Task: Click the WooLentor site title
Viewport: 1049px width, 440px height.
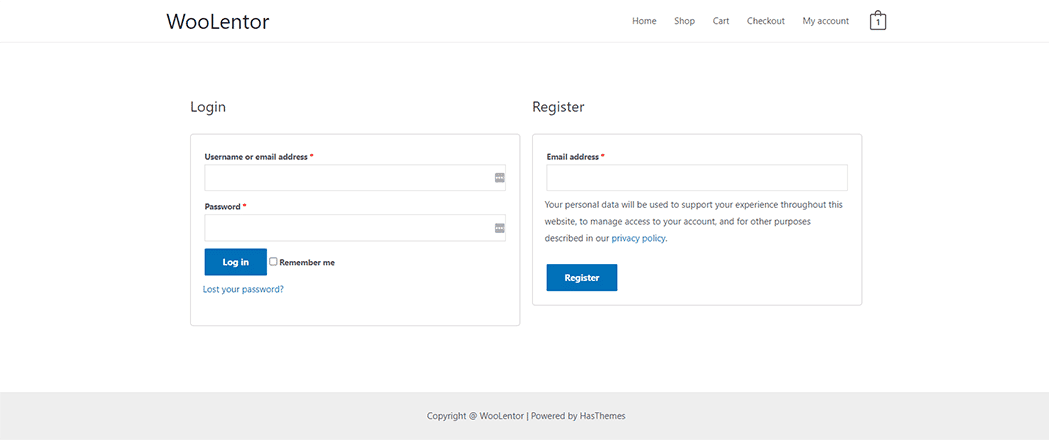Action: pyautogui.click(x=217, y=21)
